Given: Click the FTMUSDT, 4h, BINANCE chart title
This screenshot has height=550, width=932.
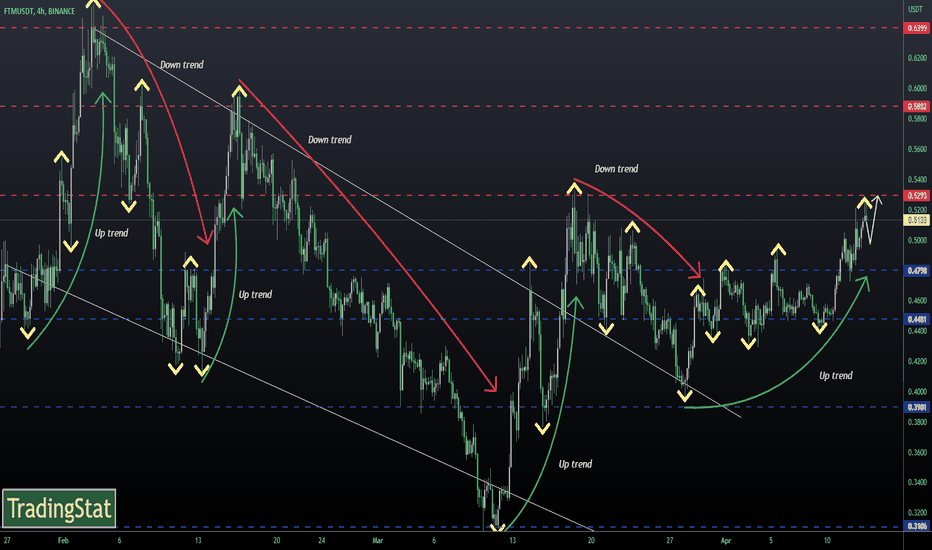Looking at the screenshot, I should click(39, 11).
